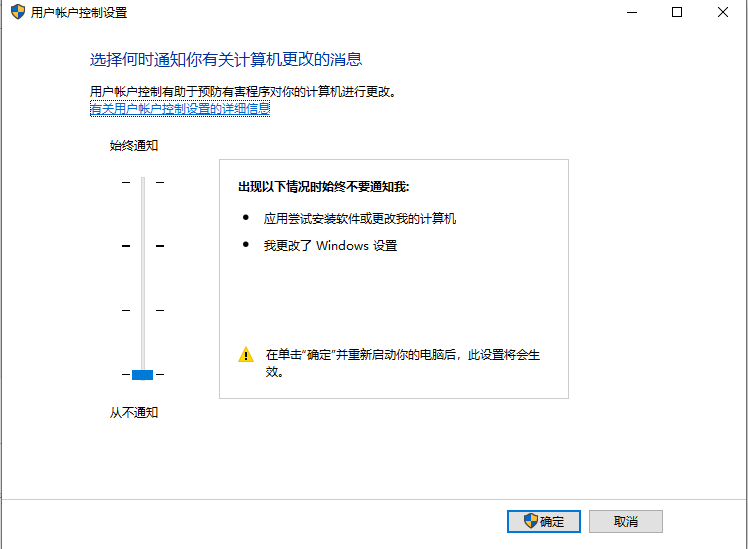Open the 有关用户帐户控制设置的详细信息 link

[180, 109]
